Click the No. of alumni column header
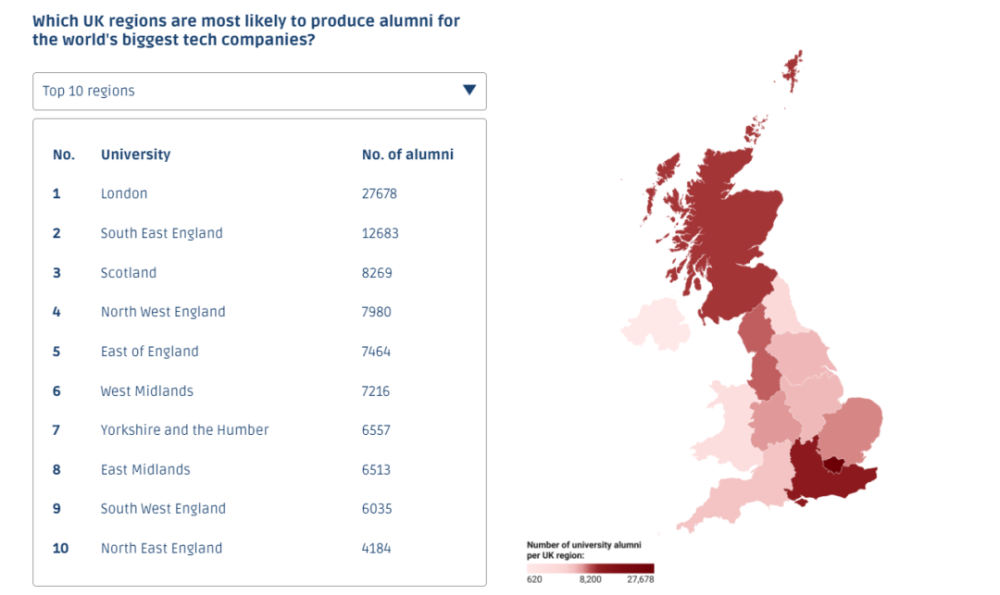Viewport: 1000px width, 595px height. (x=407, y=155)
